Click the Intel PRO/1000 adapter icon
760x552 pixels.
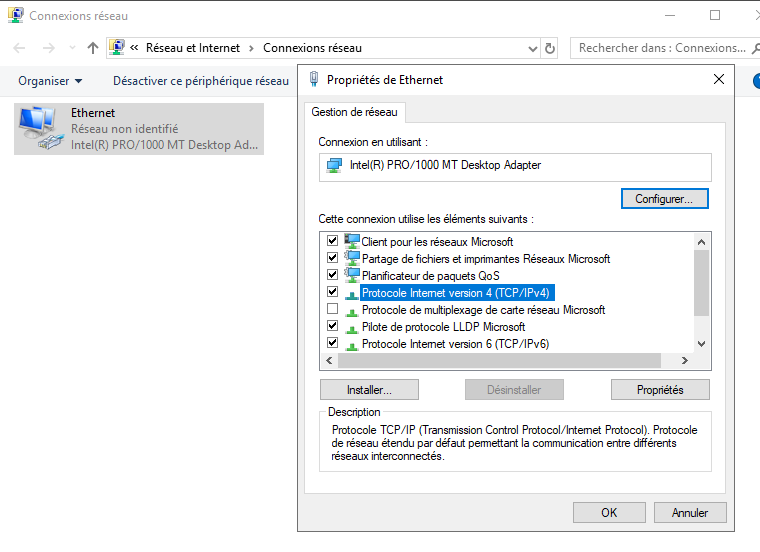click(335, 165)
